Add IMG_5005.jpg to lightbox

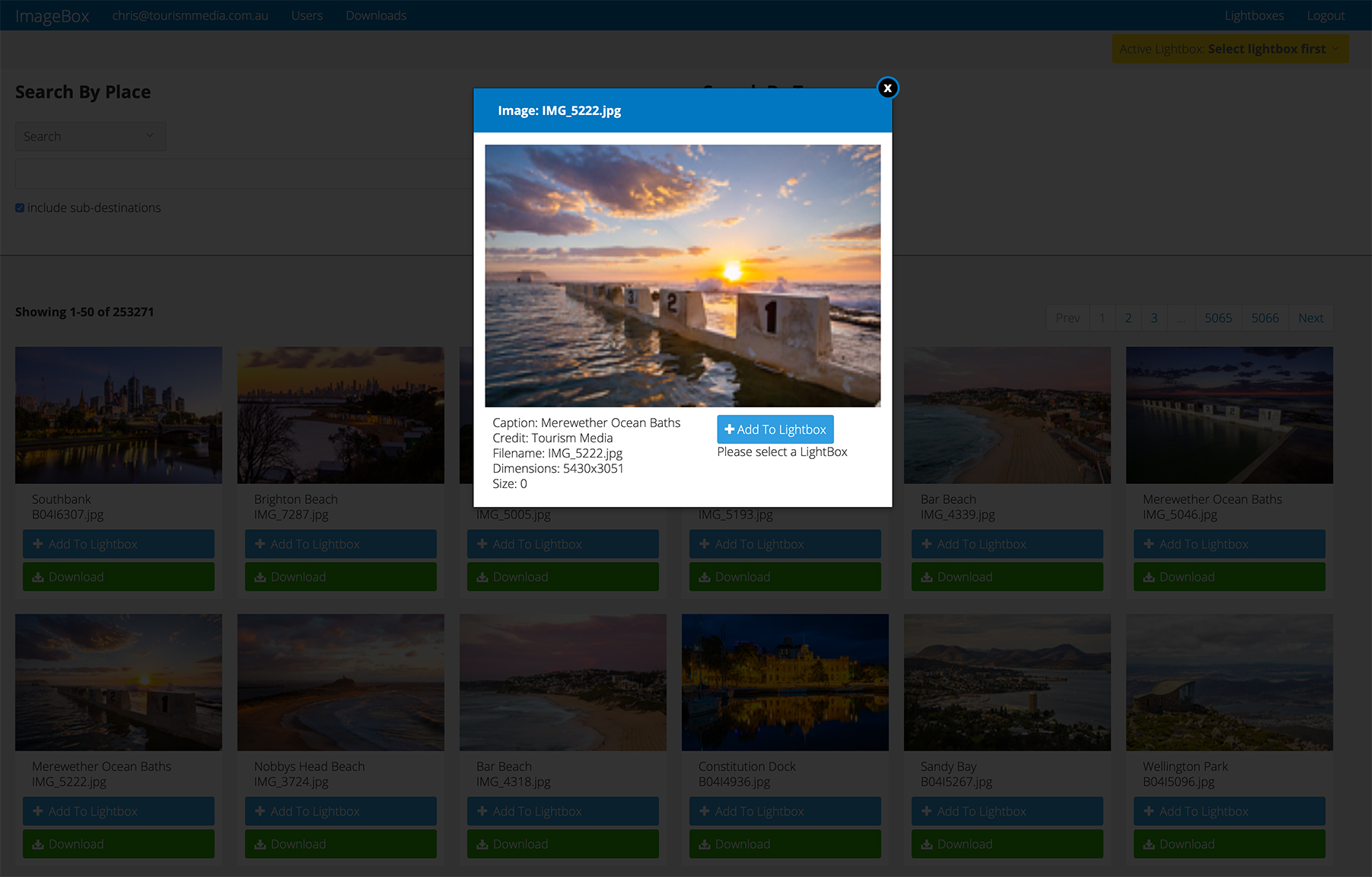coord(563,544)
